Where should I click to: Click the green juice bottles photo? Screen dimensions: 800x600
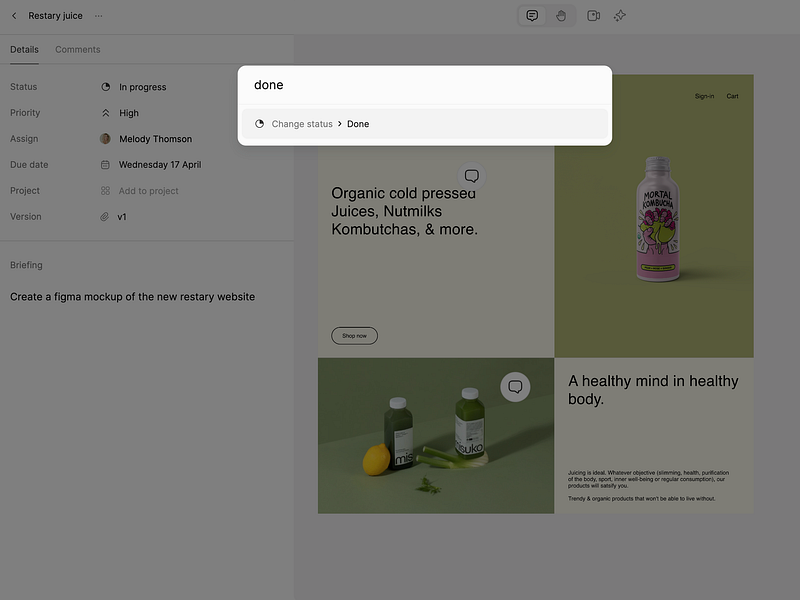point(436,436)
